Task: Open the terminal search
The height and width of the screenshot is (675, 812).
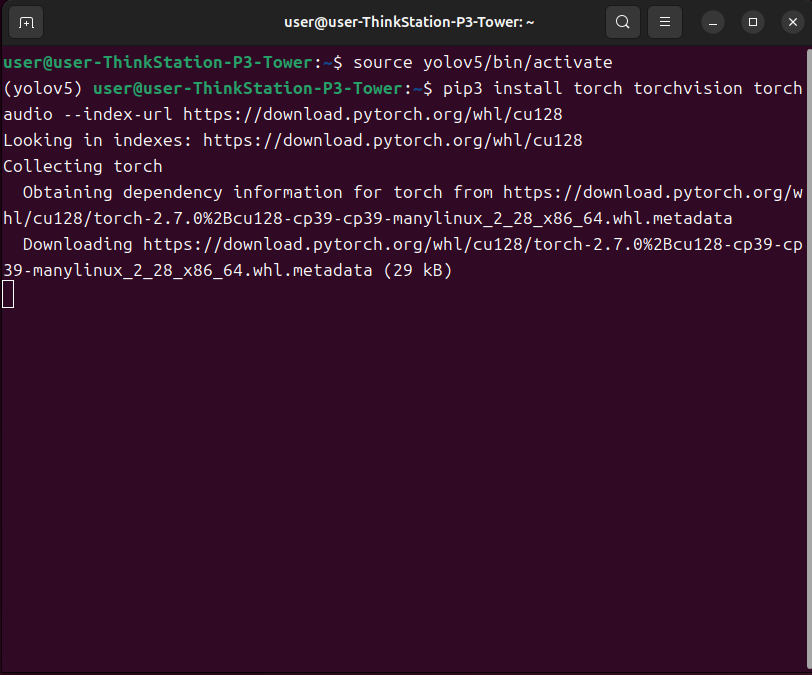Action: 623,22
